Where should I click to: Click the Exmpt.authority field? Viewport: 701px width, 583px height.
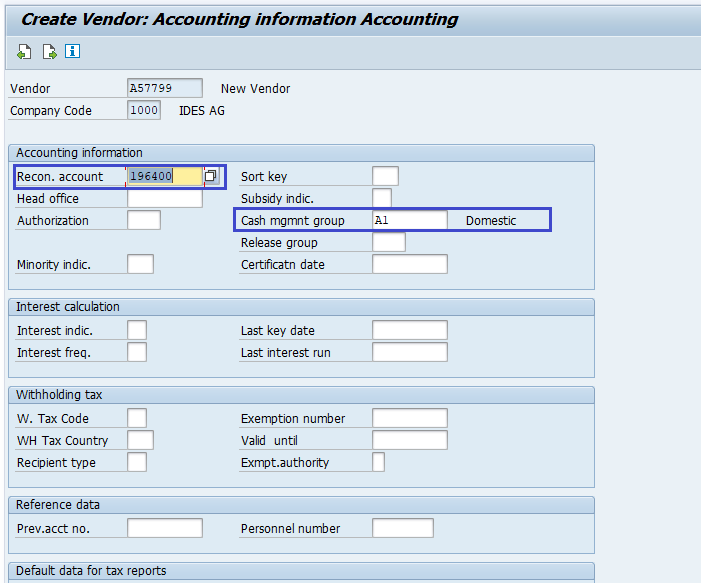378,462
